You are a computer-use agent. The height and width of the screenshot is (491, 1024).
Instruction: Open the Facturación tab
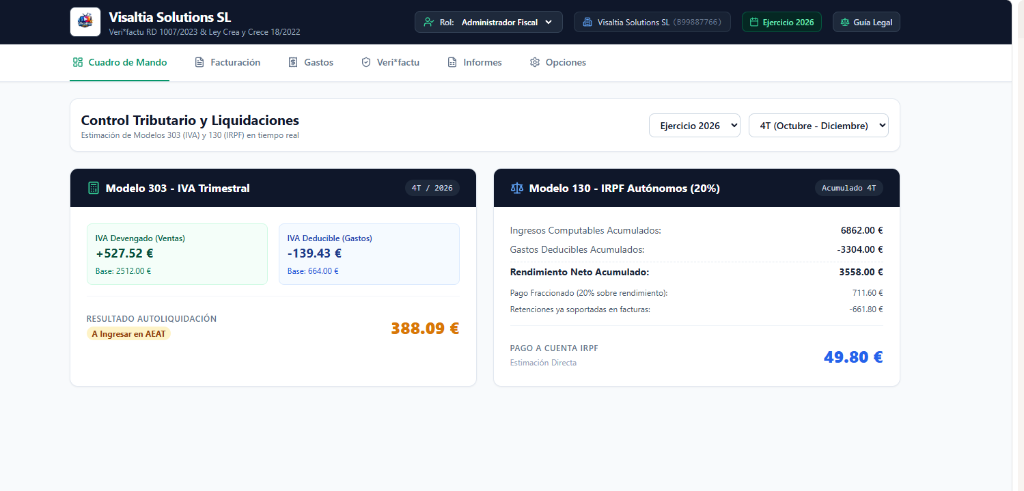[228, 63]
